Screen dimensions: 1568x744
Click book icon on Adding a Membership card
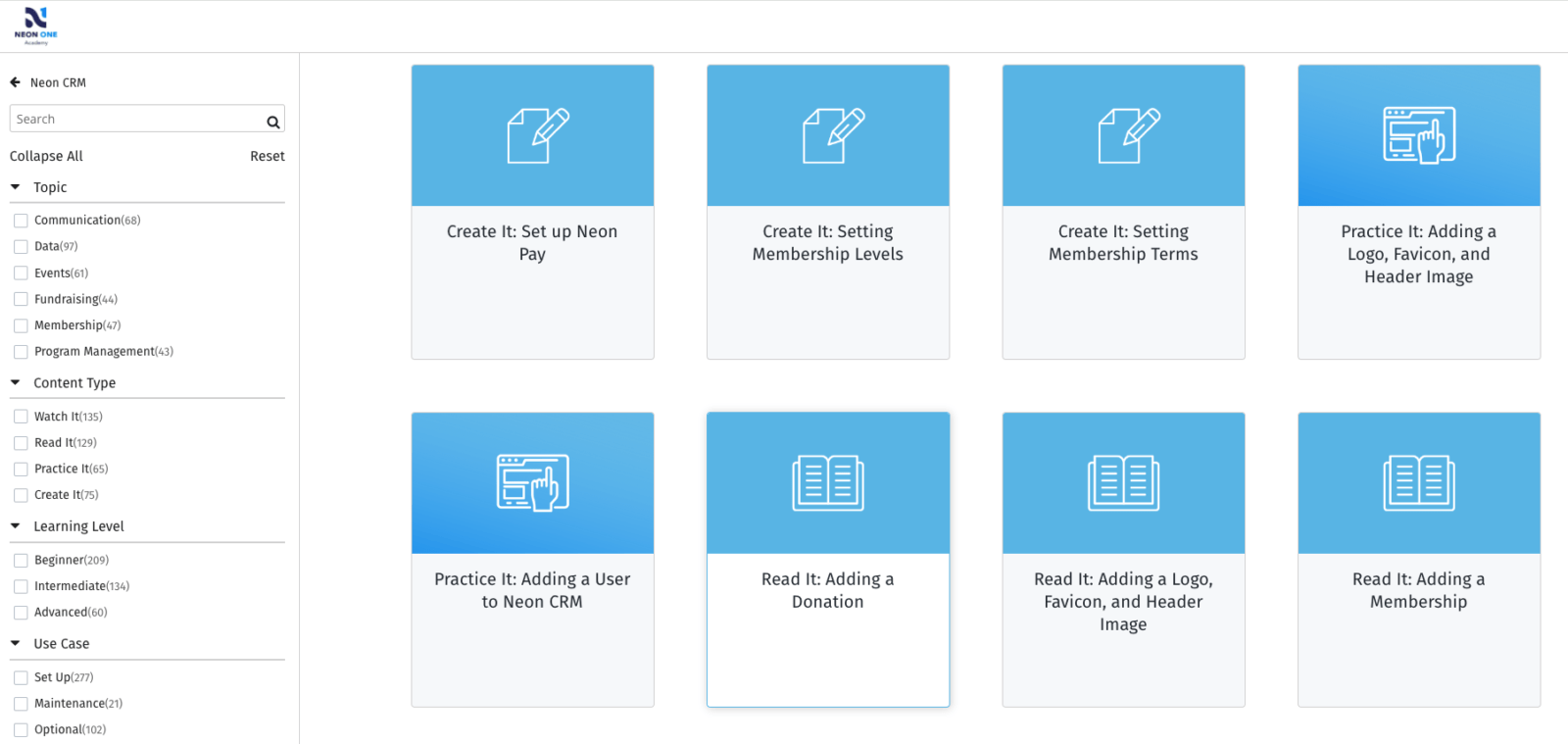coord(1419,482)
